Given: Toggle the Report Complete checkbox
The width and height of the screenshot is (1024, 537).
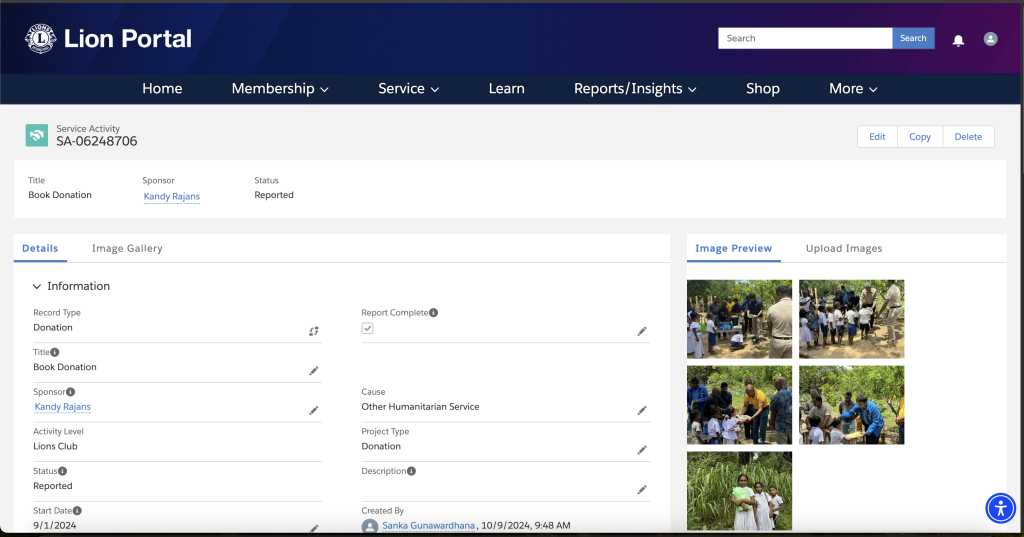Looking at the screenshot, I should 368,328.
